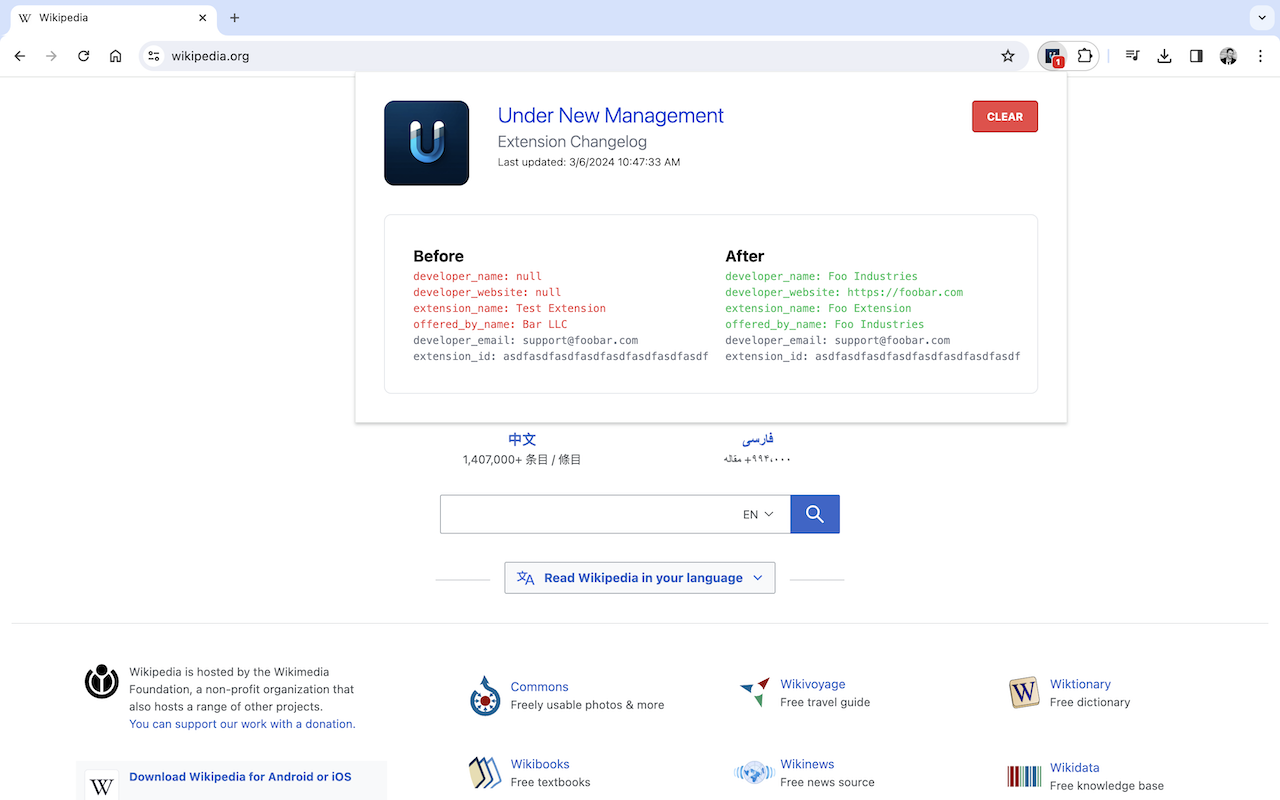Click the Wikivoyage logo

point(753,690)
